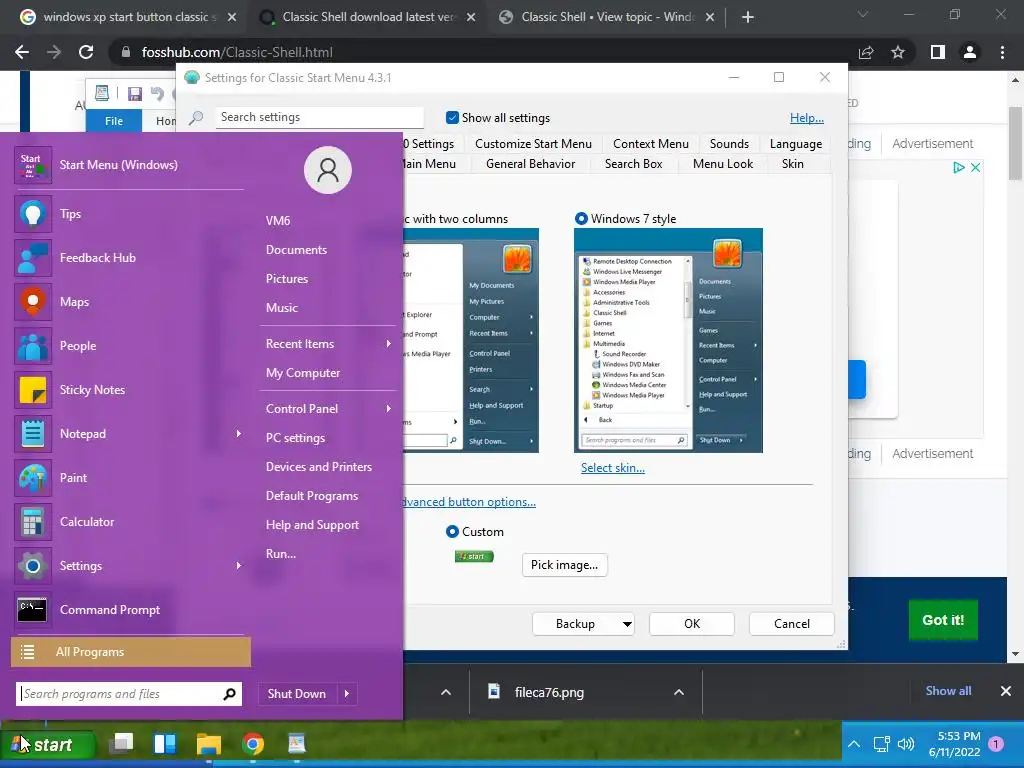Open All Programs in start menu
Viewport: 1024px width, 768px height.
[x=131, y=652]
